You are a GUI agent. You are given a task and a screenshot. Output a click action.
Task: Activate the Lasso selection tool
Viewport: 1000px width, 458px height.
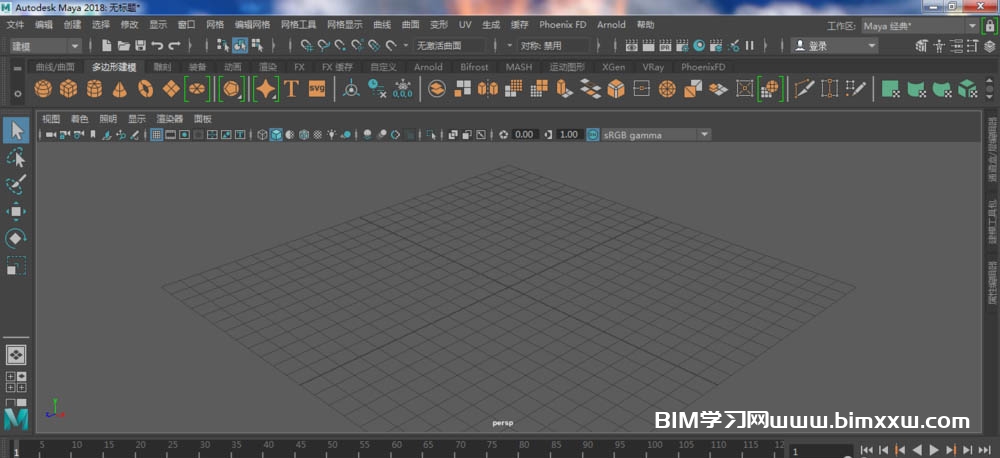(x=16, y=158)
